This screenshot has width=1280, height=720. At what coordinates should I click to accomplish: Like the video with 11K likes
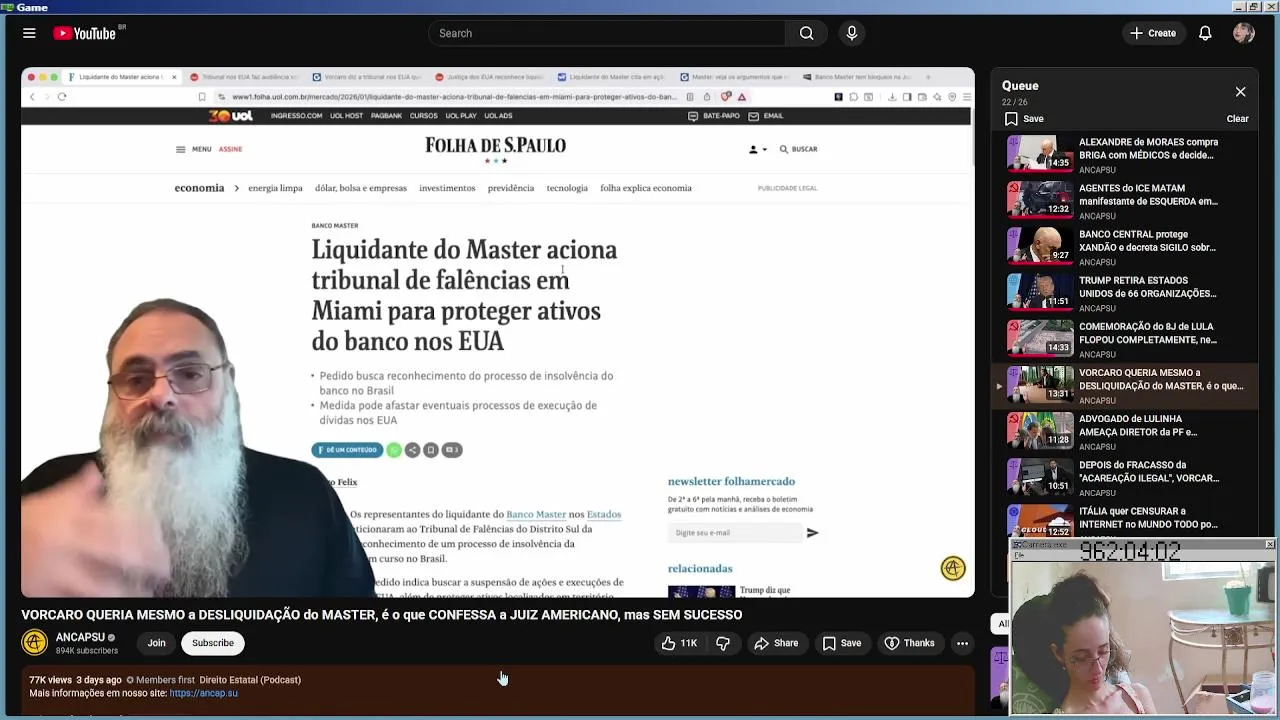pyautogui.click(x=679, y=643)
